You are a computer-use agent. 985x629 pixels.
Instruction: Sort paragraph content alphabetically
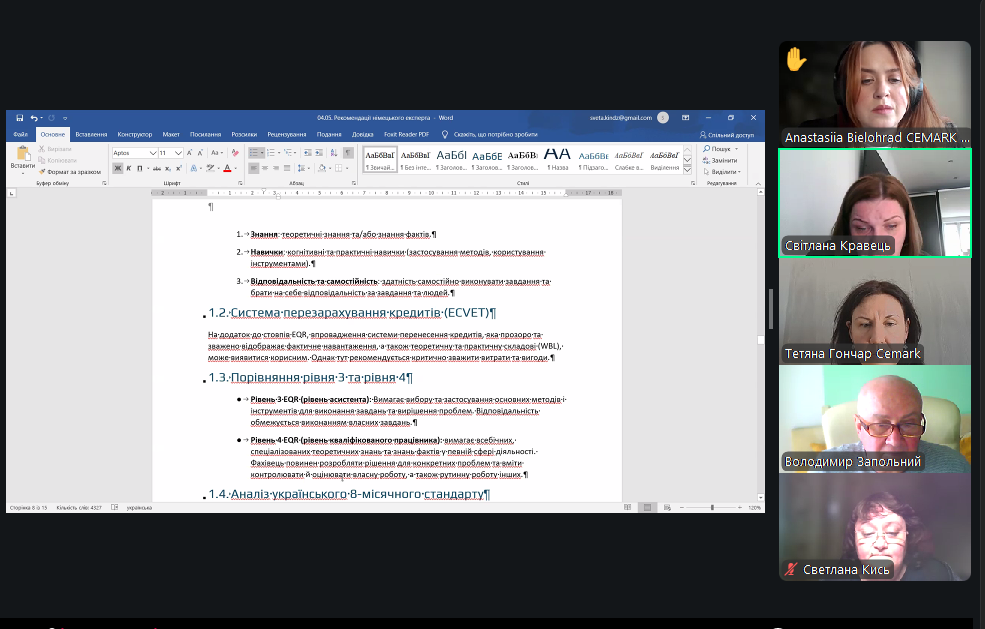point(334,153)
